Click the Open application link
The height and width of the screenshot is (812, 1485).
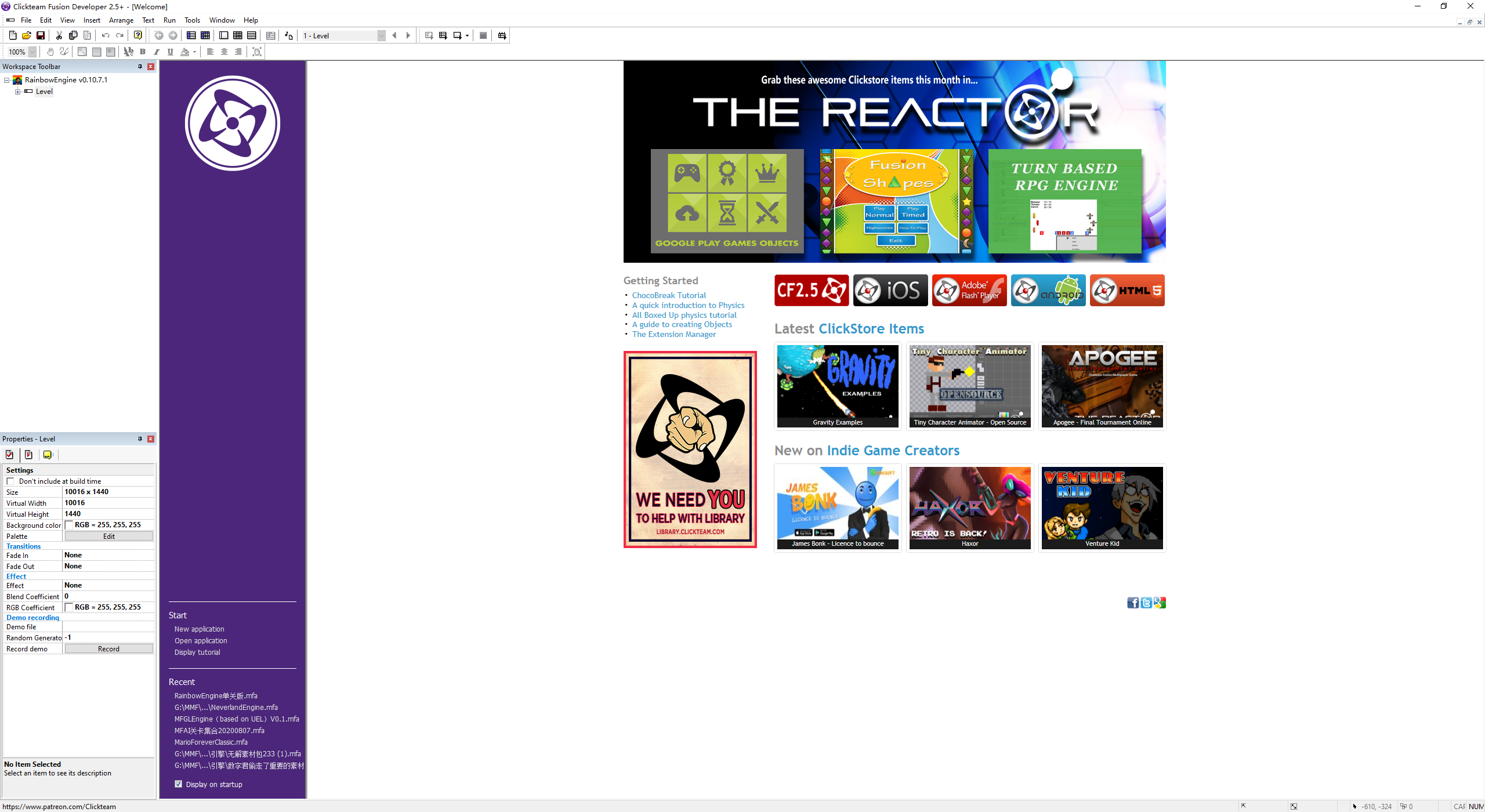coord(201,641)
